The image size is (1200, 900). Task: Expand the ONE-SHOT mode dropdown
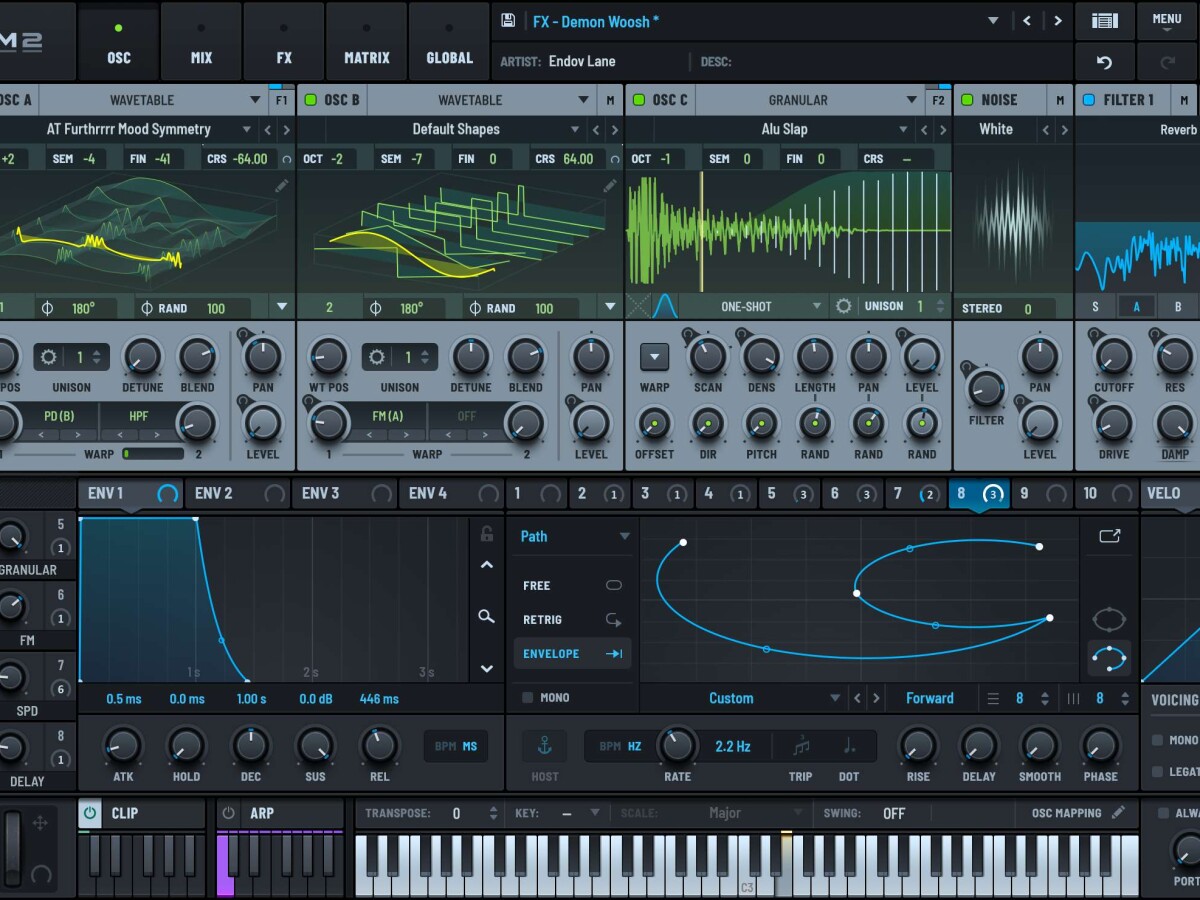click(x=816, y=307)
